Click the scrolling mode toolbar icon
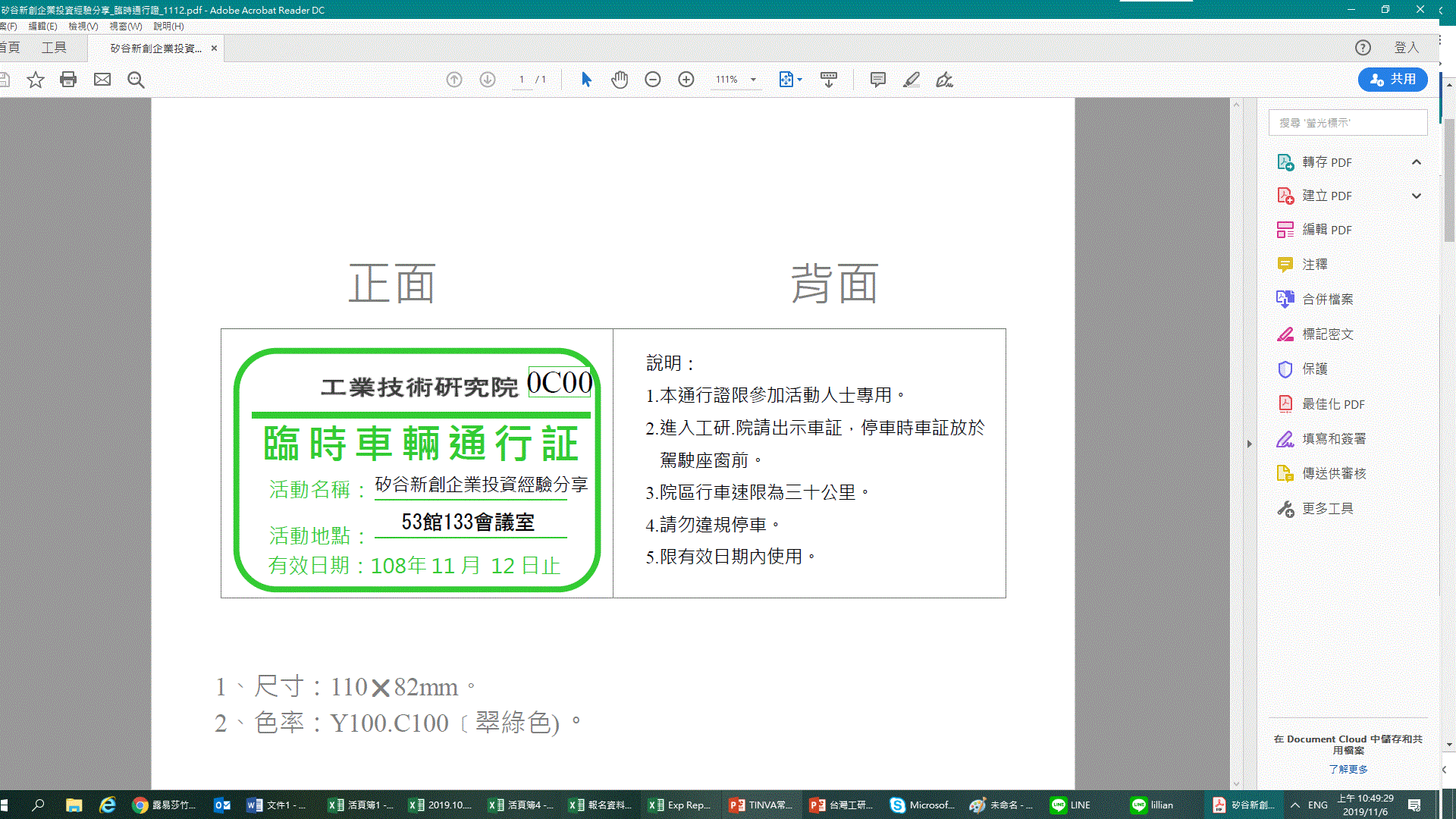This screenshot has height=819, width=1456. [829, 80]
